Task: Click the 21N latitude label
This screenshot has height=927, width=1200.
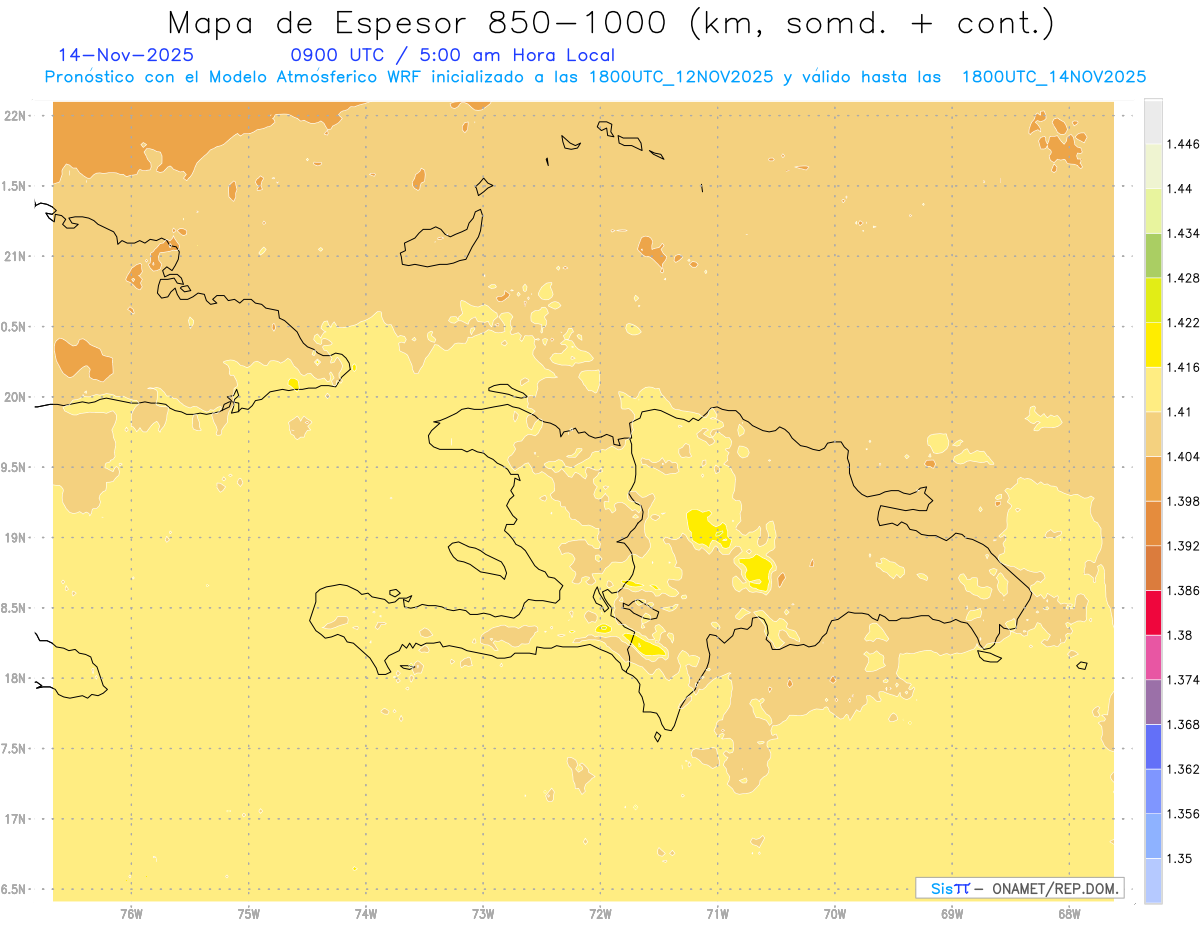Action: [15, 256]
